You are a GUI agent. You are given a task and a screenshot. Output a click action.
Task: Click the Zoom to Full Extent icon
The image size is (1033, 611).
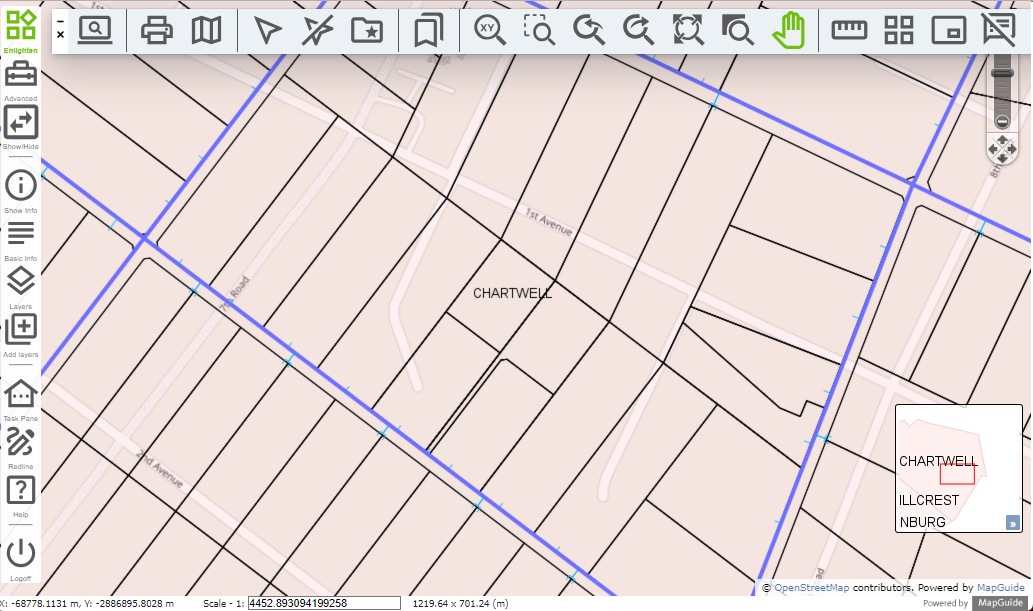[688, 31]
